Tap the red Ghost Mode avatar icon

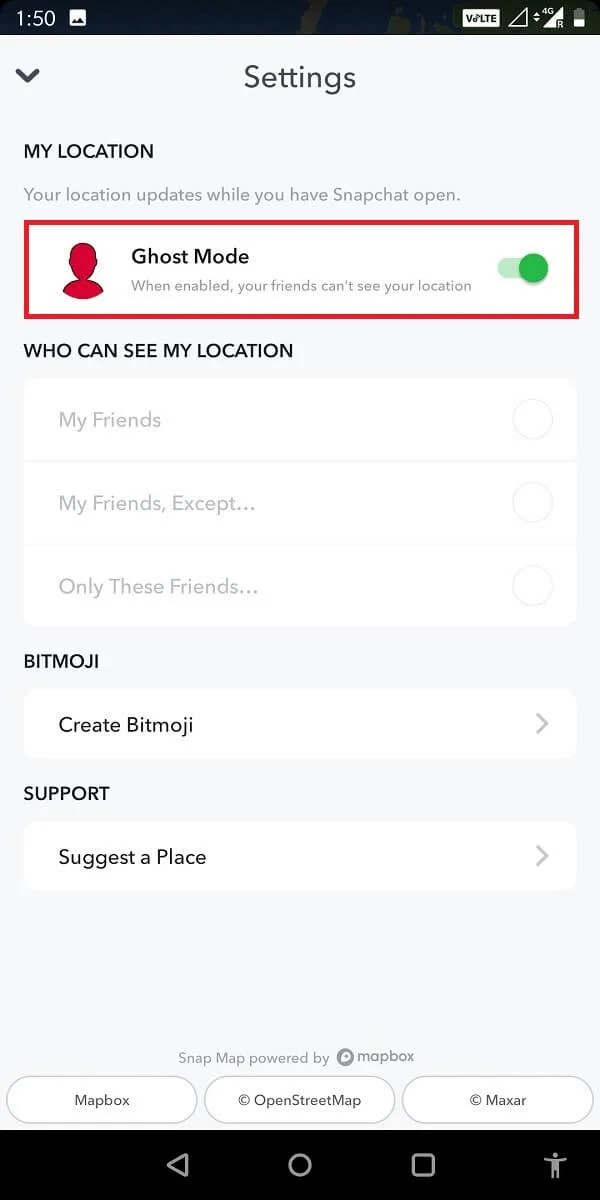click(84, 269)
